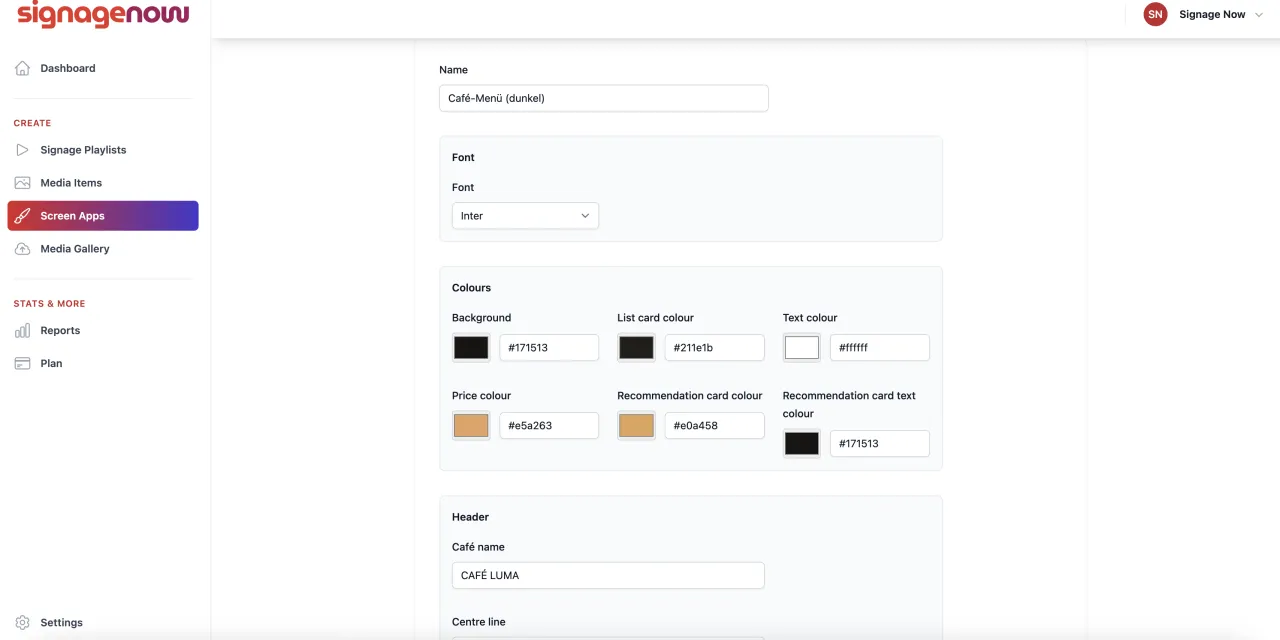Edit the Recommendation card text colour hex field
This screenshot has width=1280, height=640.
(x=880, y=443)
